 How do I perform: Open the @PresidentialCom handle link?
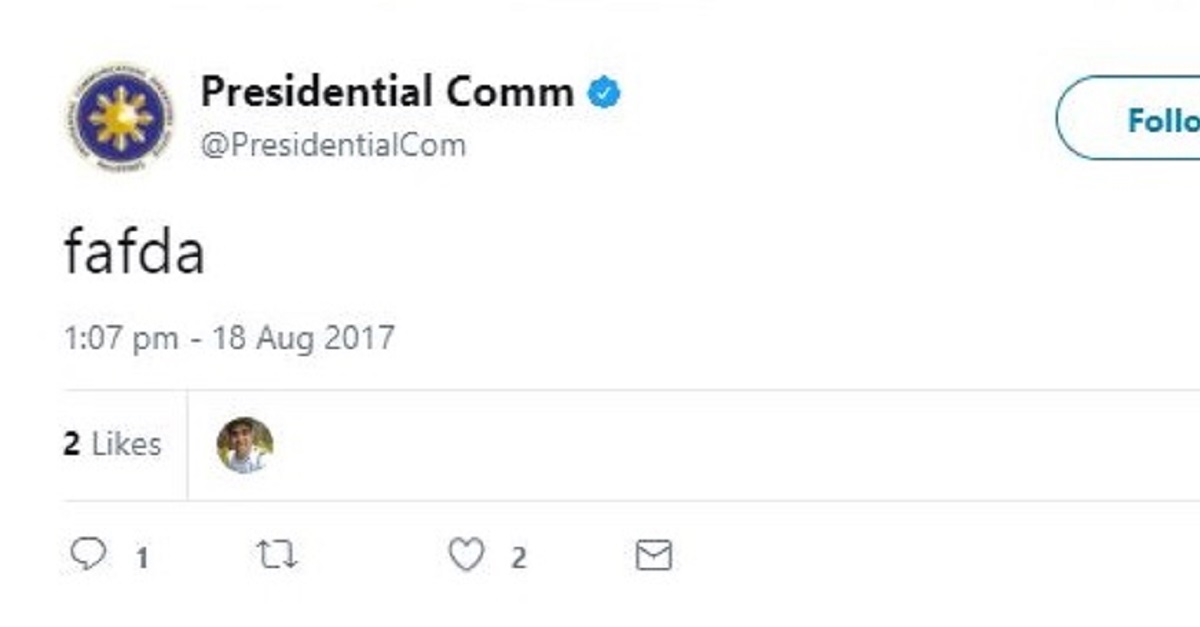coord(333,145)
